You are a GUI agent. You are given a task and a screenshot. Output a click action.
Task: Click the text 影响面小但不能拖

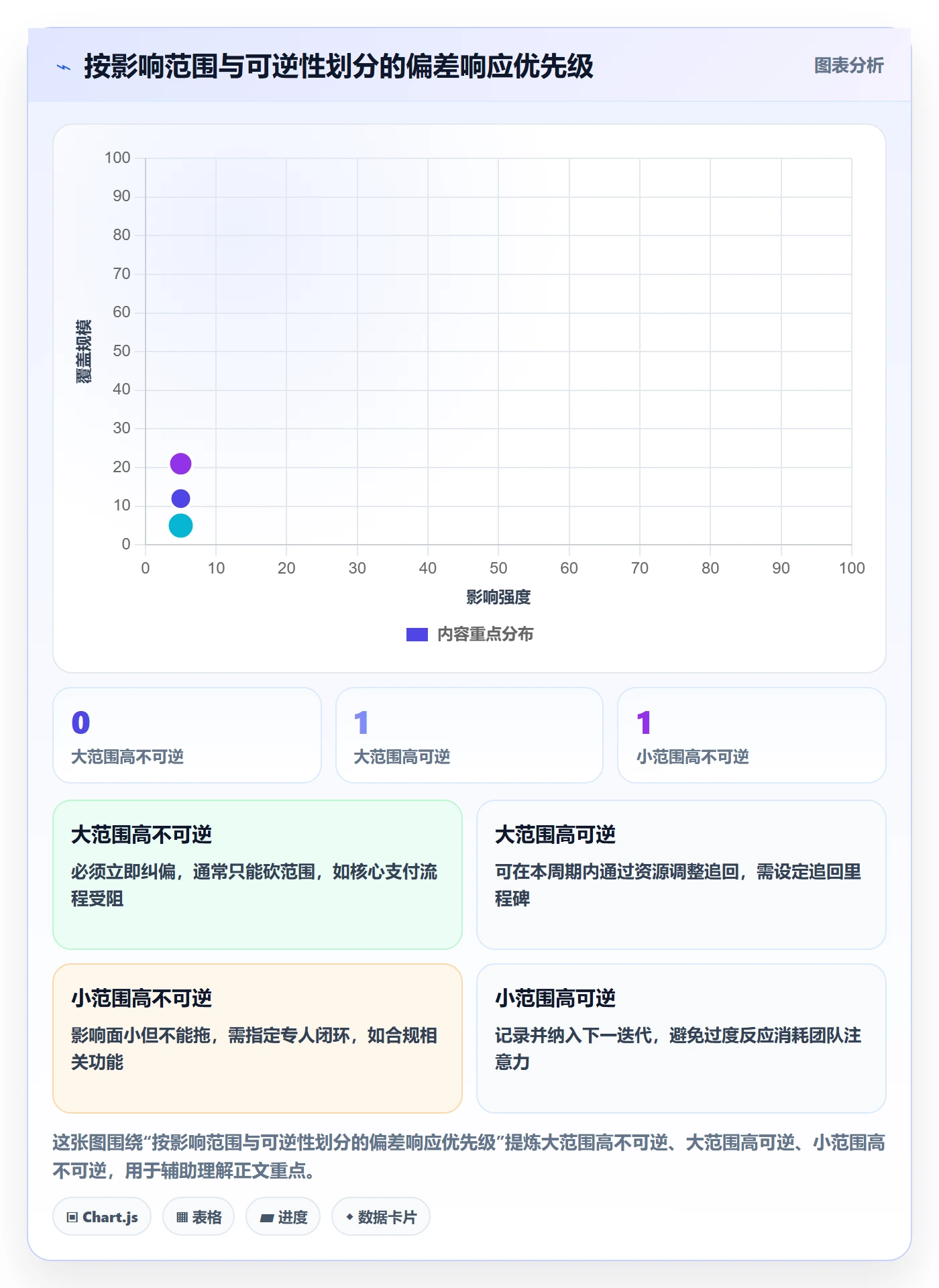pyautogui.click(x=141, y=1035)
